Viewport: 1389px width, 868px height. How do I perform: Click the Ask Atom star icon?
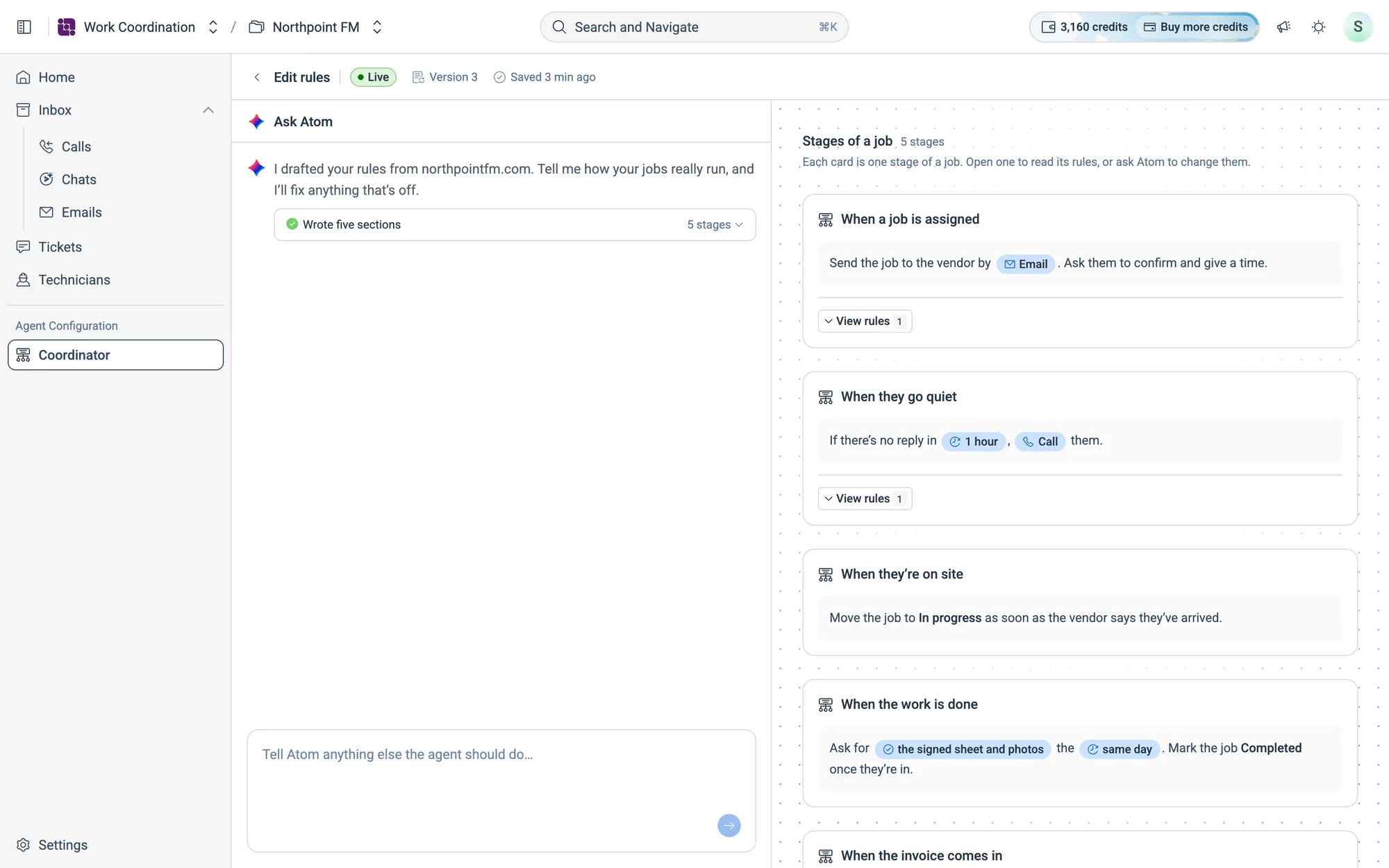(x=256, y=122)
